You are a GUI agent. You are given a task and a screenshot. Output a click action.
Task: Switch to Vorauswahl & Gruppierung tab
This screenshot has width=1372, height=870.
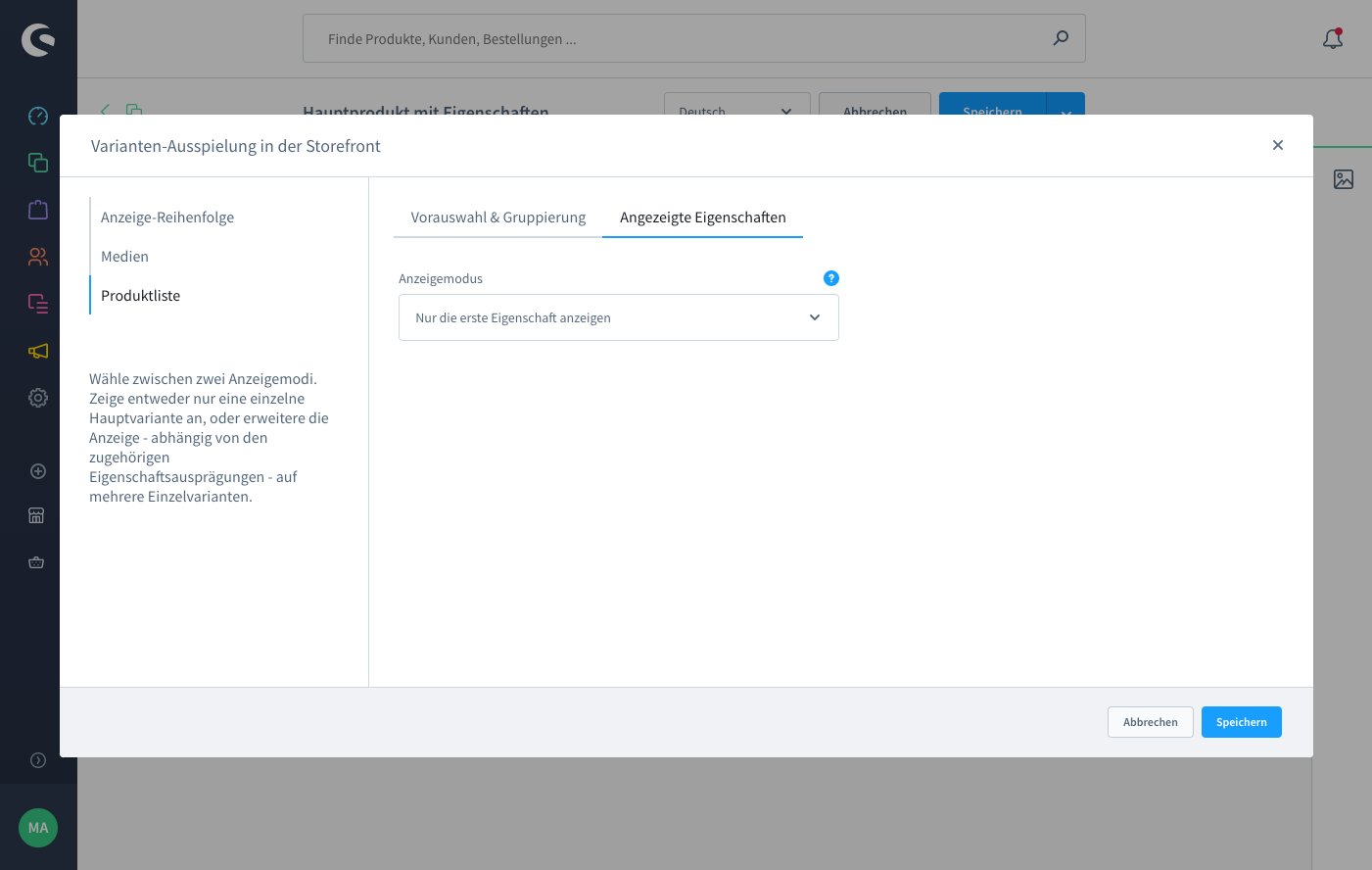coord(498,217)
